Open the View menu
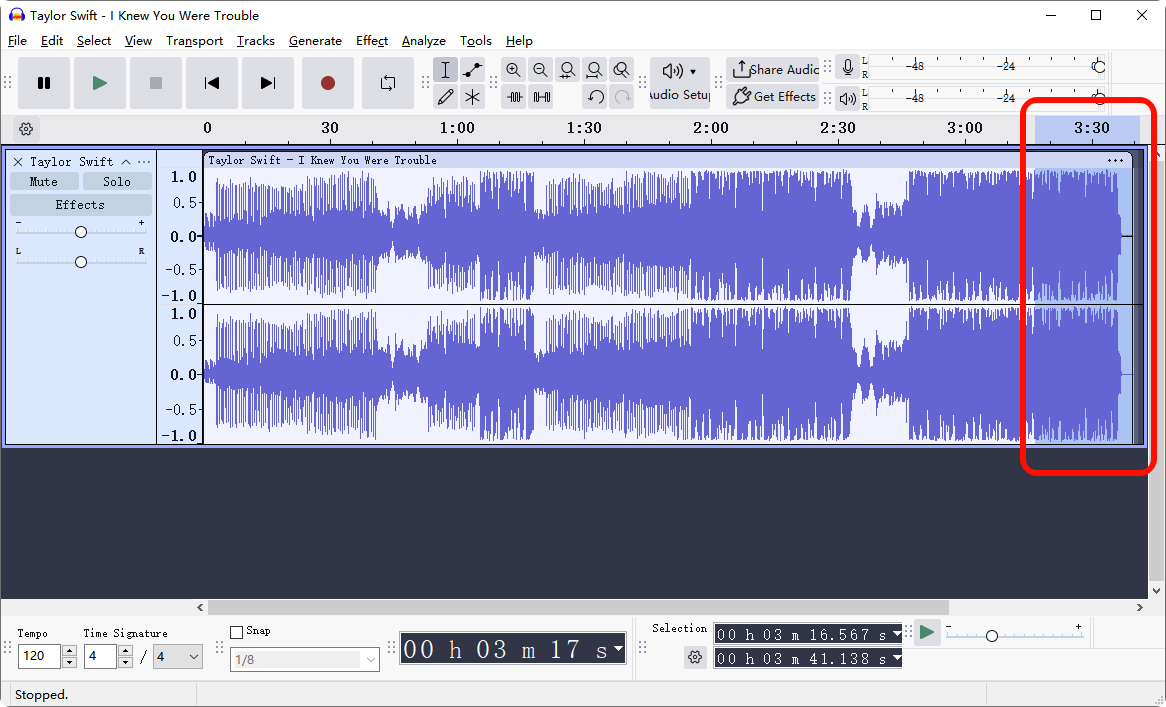Image resolution: width=1166 pixels, height=707 pixels. (138, 41)
